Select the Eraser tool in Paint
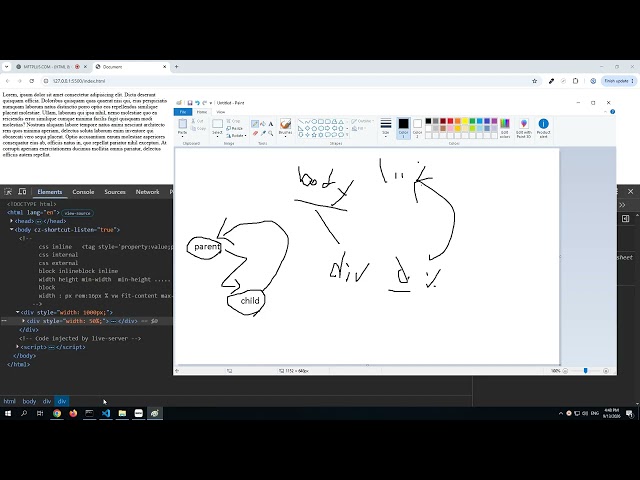The image size is (640, 480). click(255, 133)
